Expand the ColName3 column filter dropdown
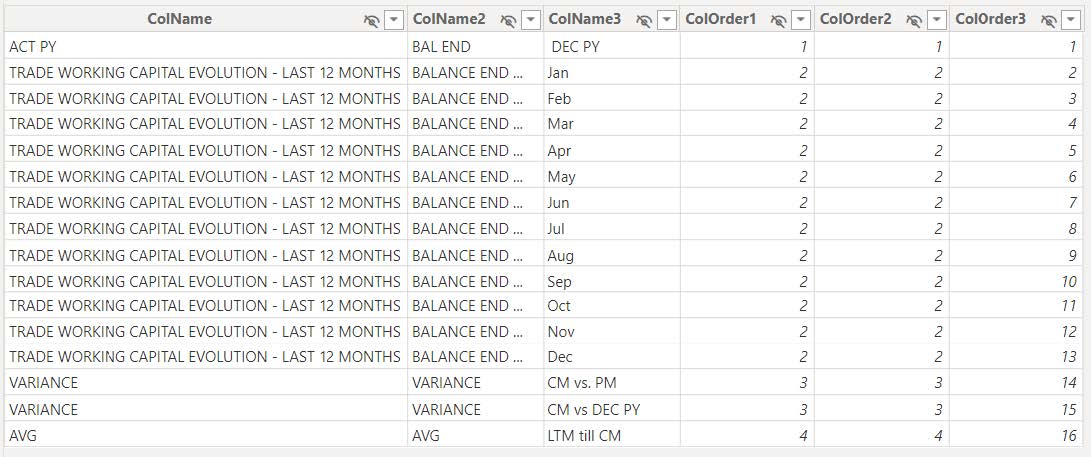 pyautogui.click(x=666, y=19)
